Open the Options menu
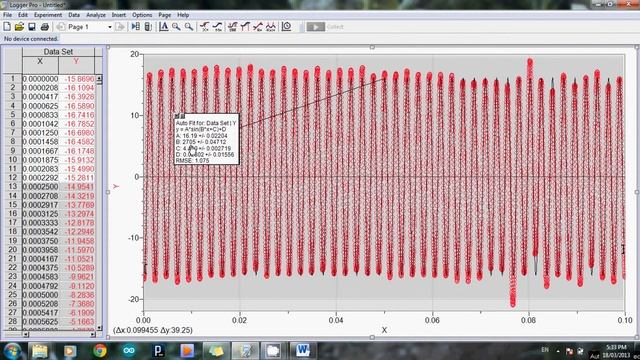Image resolution: width=640 pixels, height=360 pixels. (x=142, y=15)
